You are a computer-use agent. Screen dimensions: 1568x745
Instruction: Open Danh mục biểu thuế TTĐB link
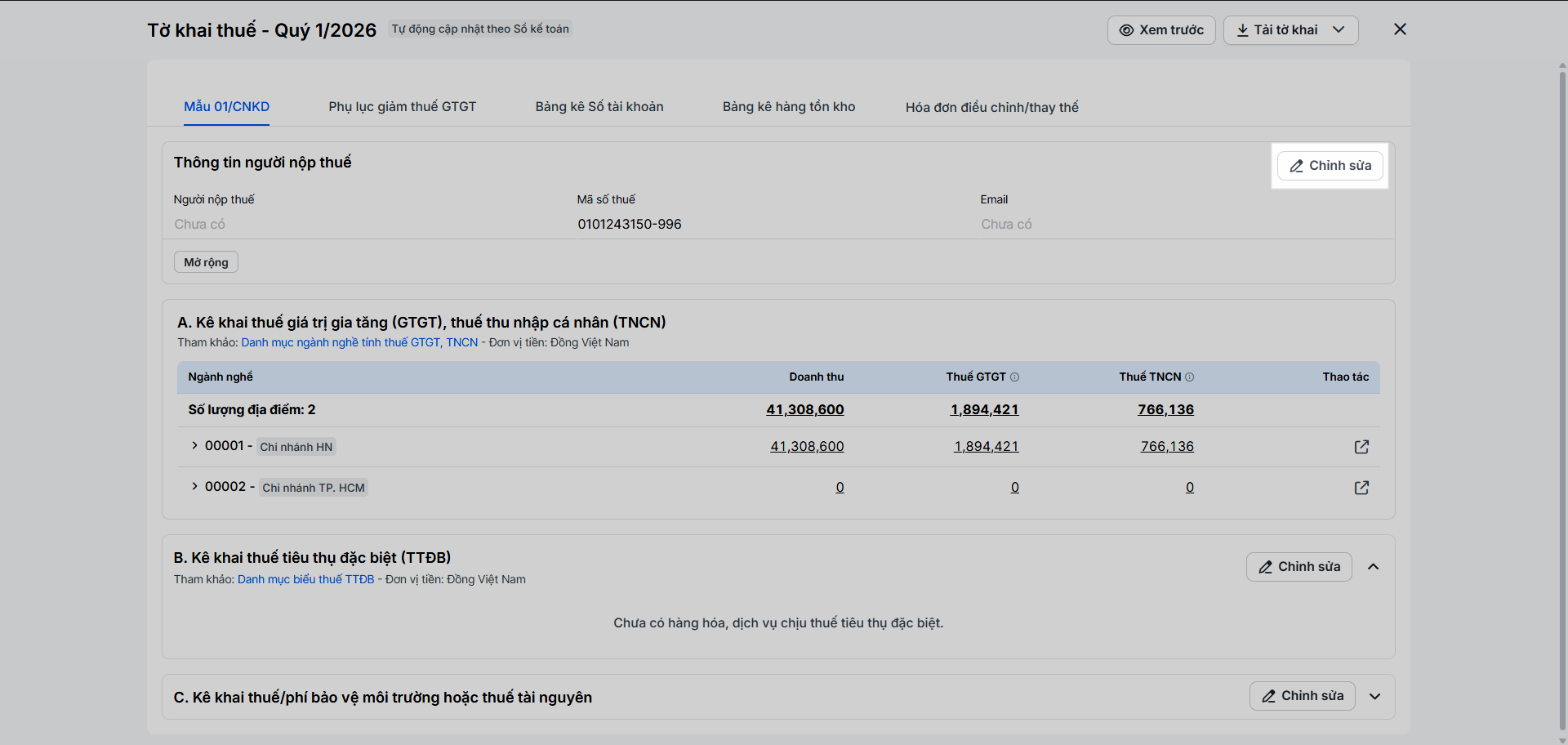coord(305,580)
